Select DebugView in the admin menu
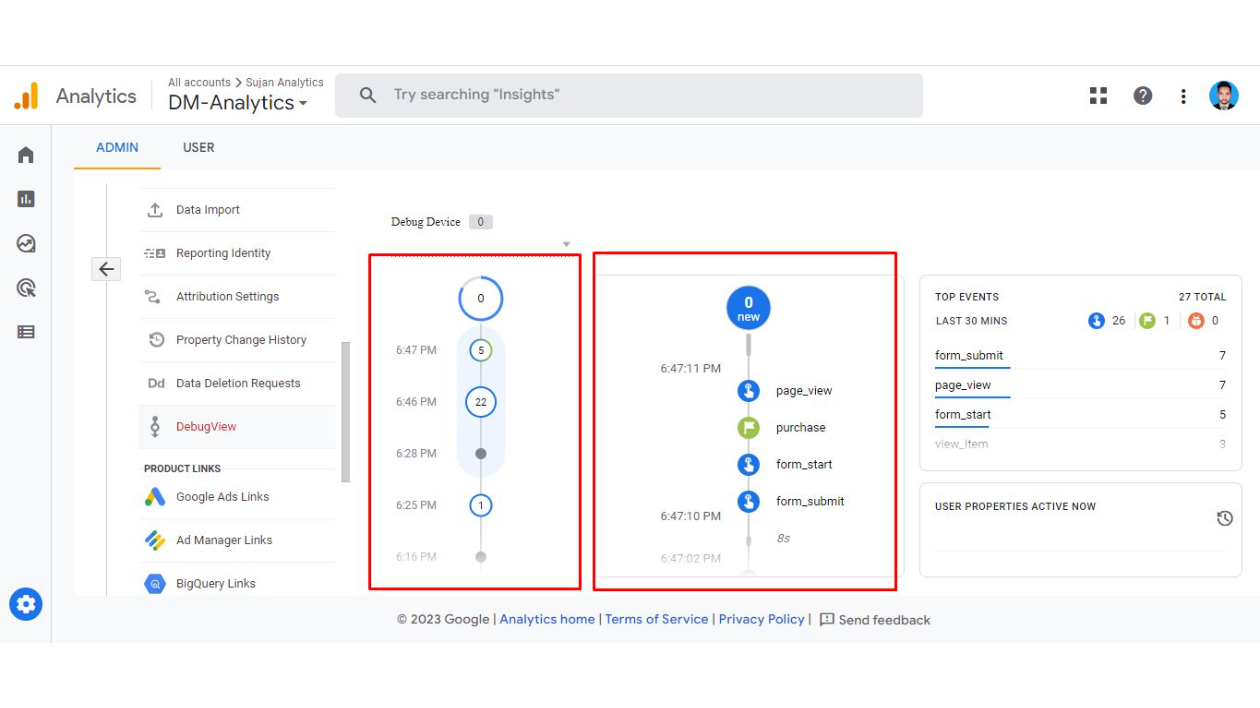Screen dimensions: 1260x708 point(237,427)
